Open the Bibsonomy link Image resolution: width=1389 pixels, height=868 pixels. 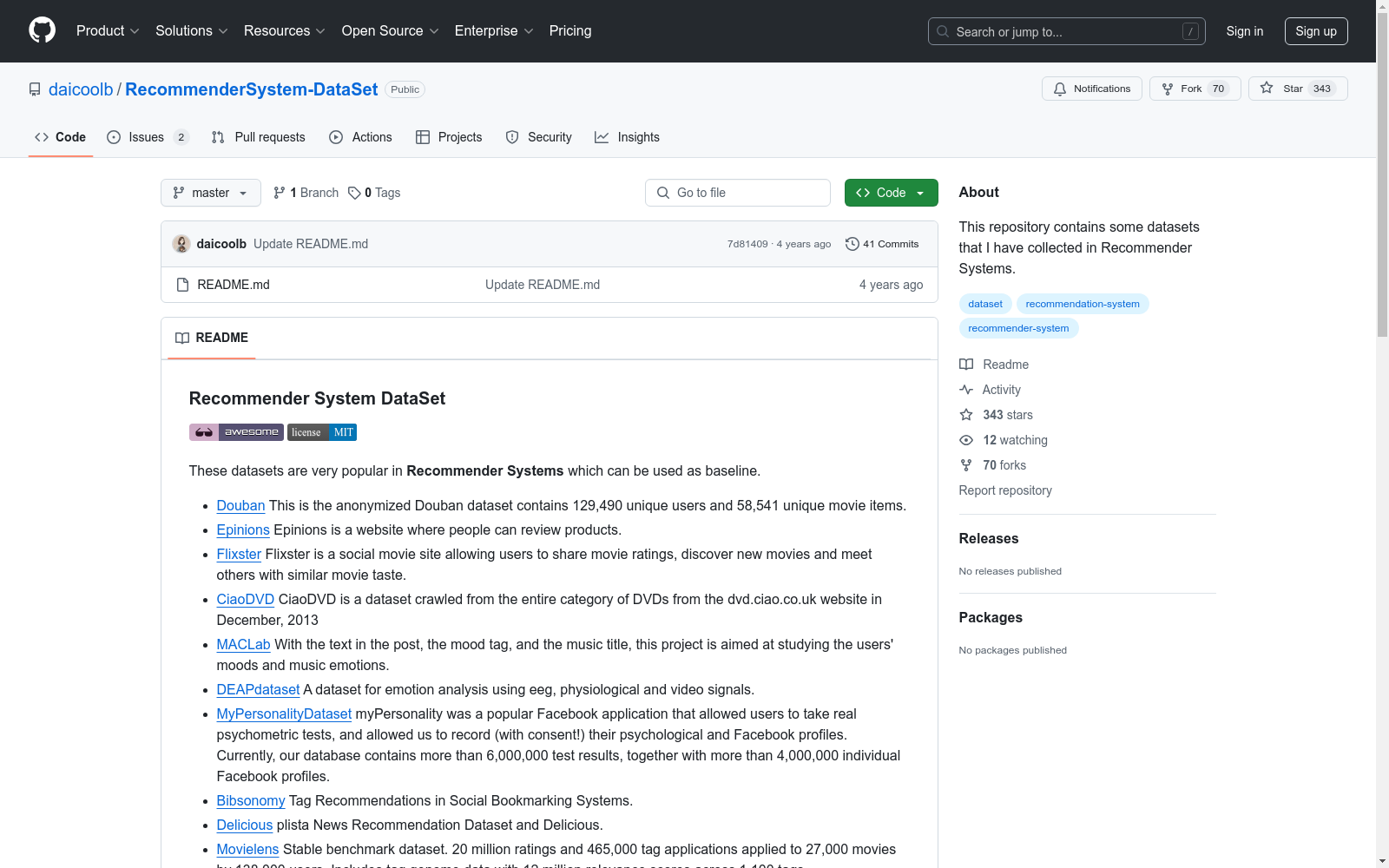[251, 800]
